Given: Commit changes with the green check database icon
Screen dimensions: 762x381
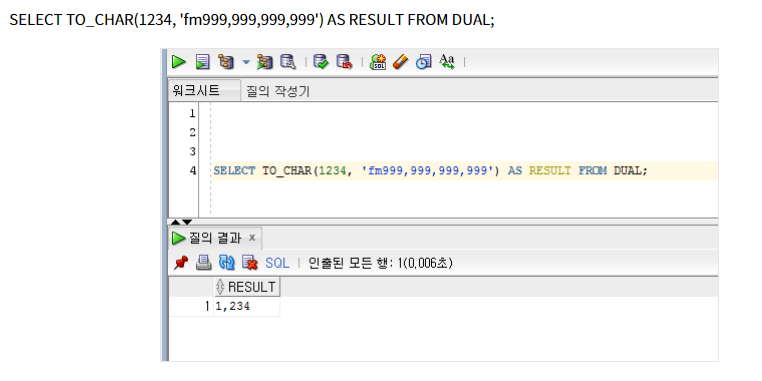Looking at the screenshot, I should coord(321,62).
